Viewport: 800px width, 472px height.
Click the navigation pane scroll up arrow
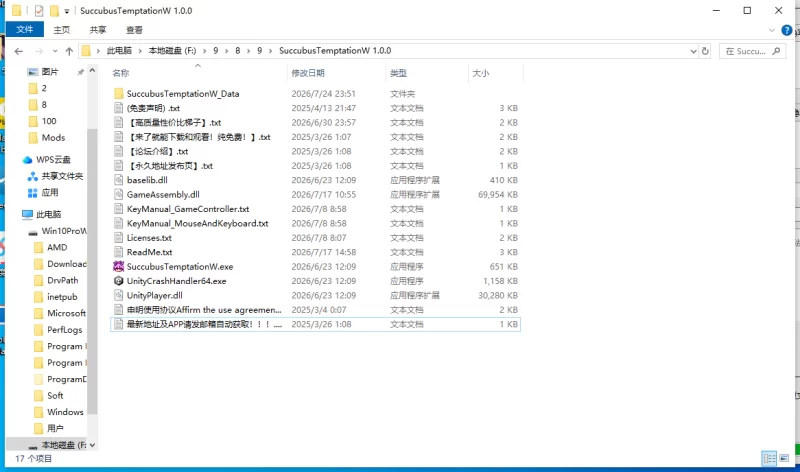tap(92, 71)
